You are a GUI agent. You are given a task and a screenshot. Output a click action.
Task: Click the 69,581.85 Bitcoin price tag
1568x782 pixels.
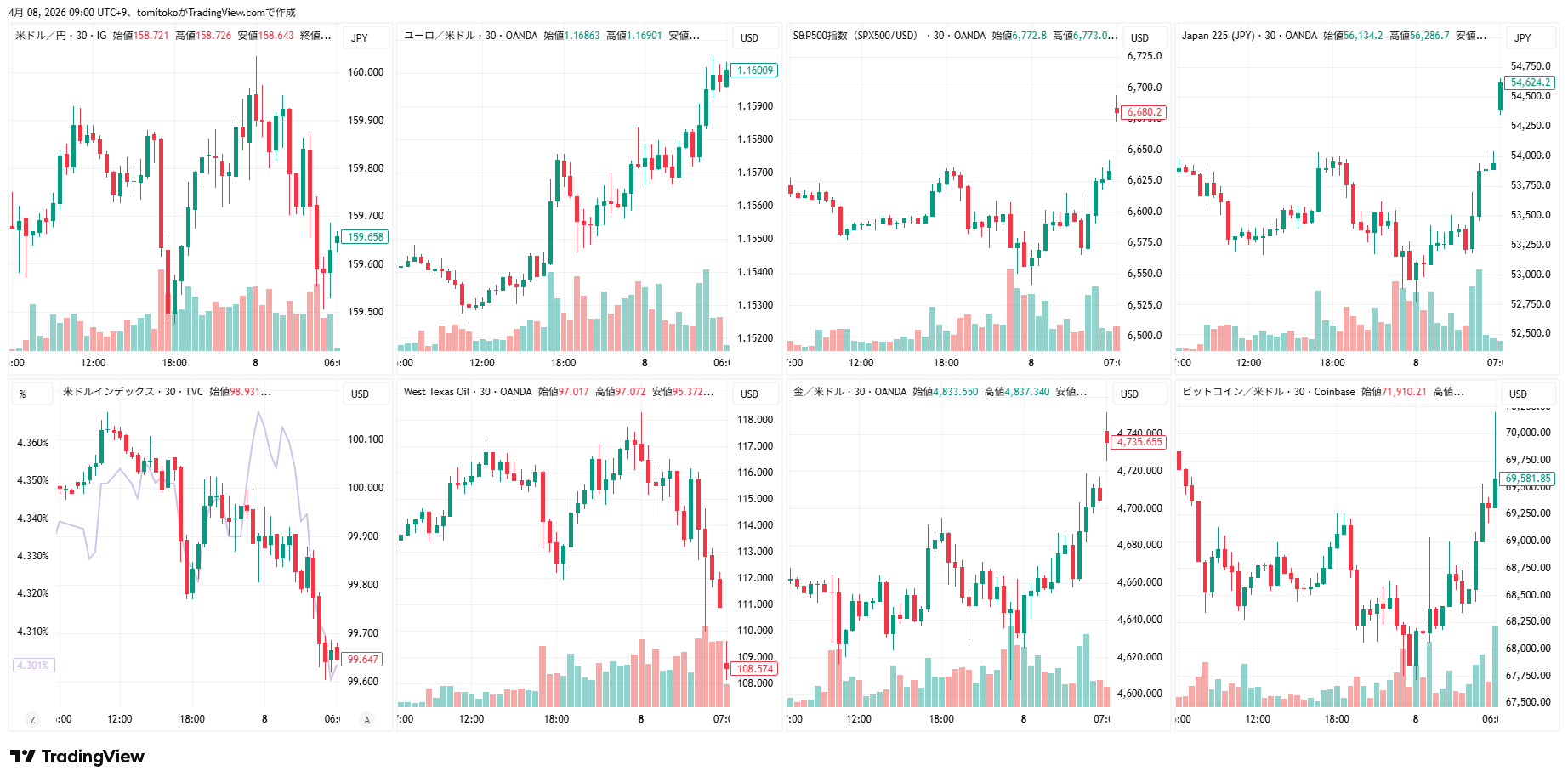point(1527,479)
